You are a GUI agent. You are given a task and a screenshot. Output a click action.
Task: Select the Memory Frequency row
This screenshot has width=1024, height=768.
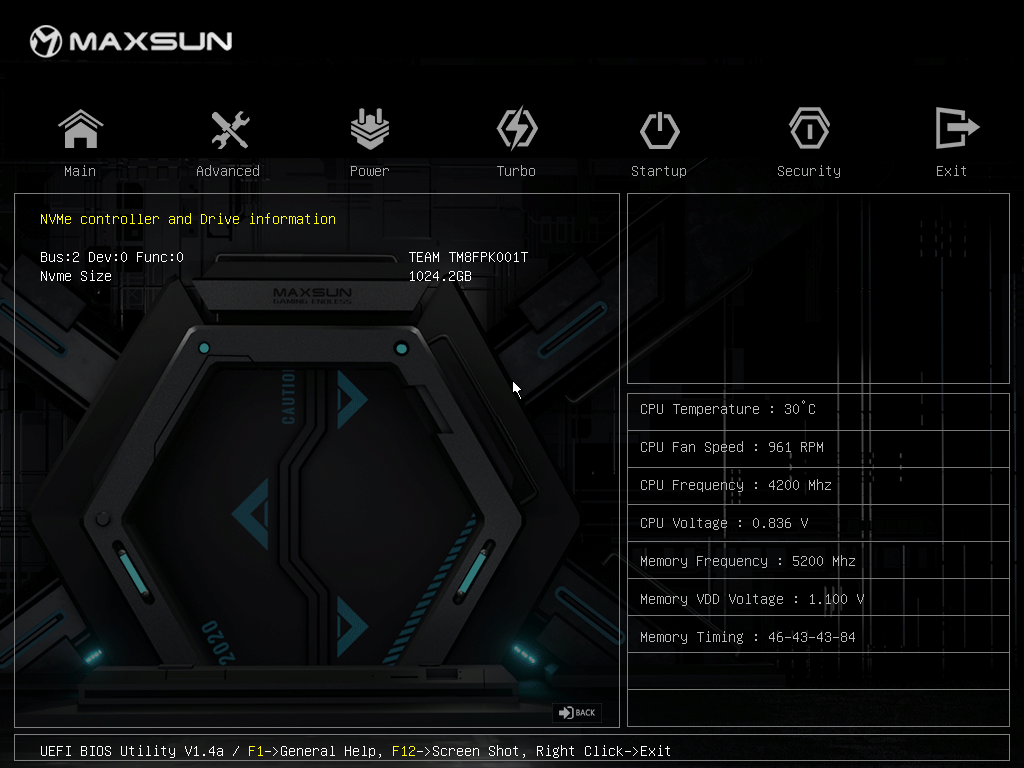click(x=748, y=561)
